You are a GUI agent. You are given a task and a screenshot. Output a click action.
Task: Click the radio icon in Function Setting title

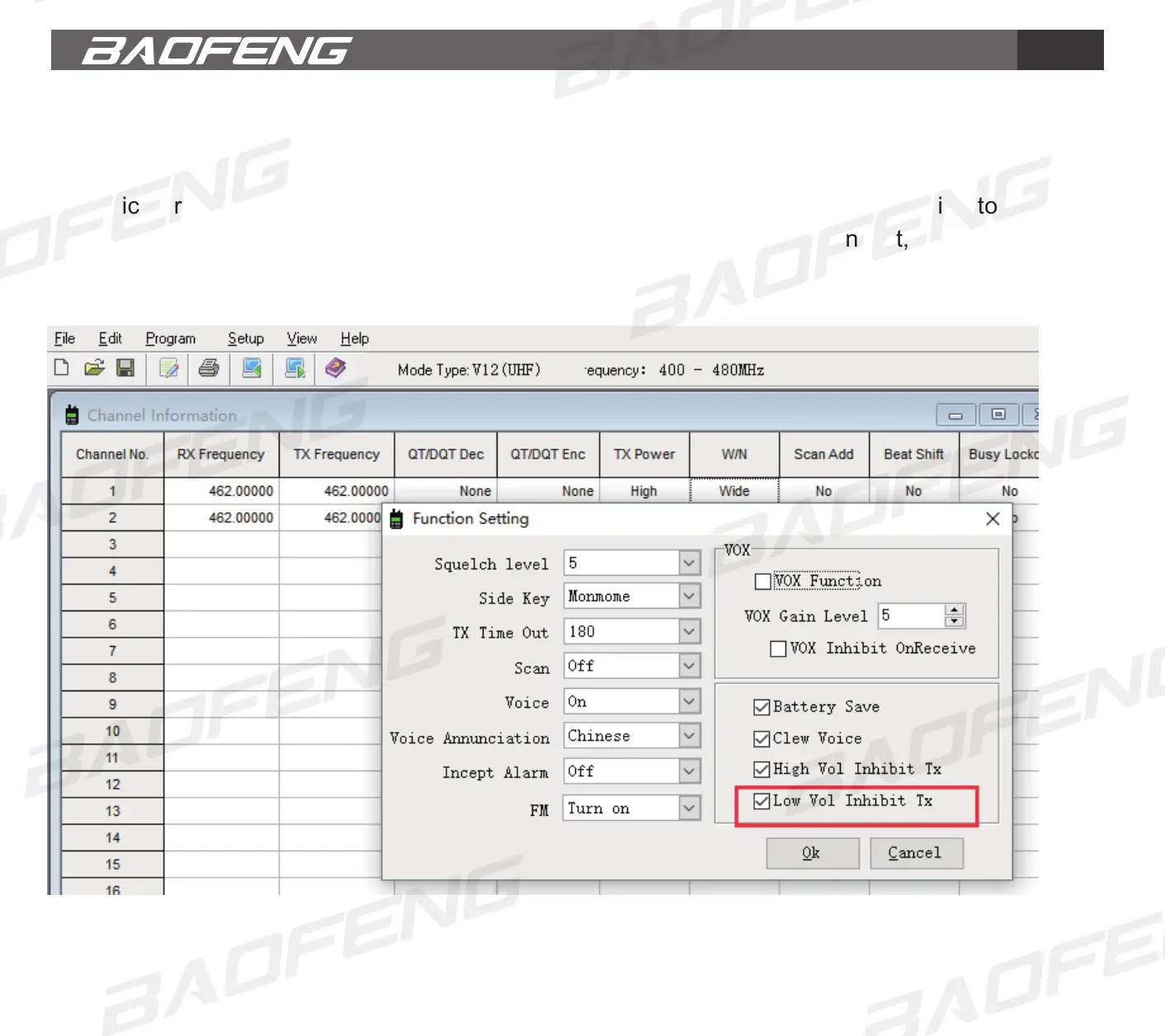click(x=396, y=519)
